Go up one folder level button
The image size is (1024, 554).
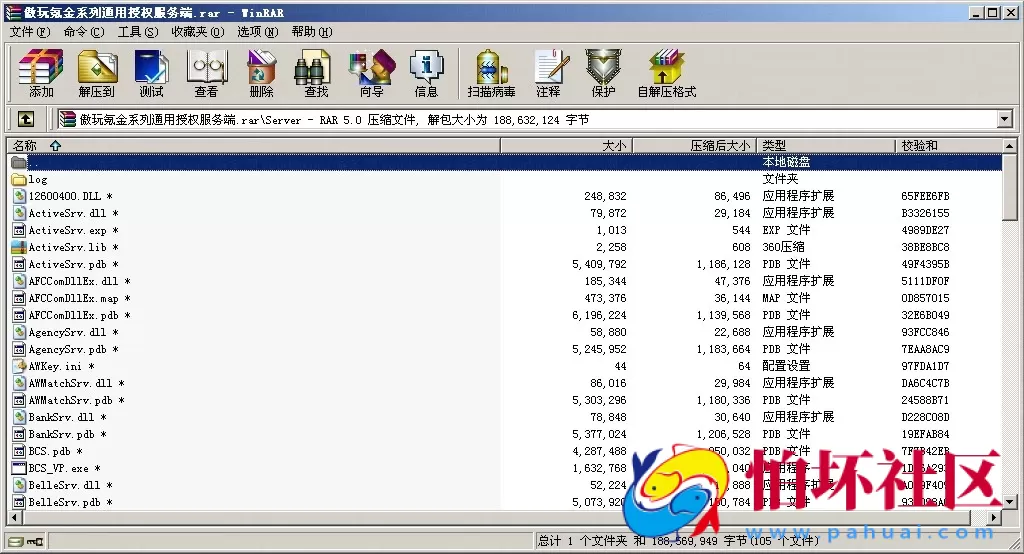click(25, 119)
